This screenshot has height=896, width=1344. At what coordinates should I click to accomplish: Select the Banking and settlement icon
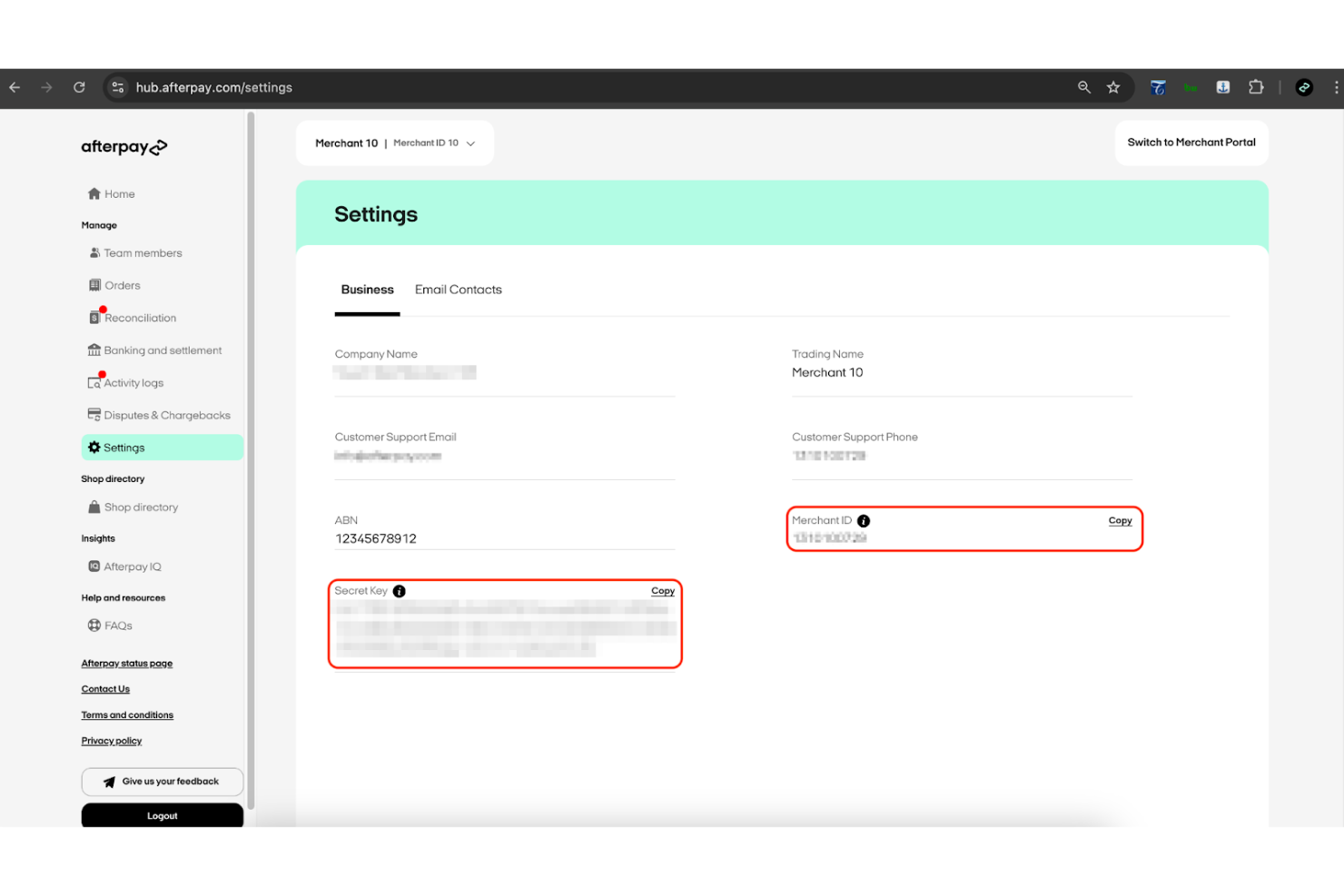coord(95,350)
